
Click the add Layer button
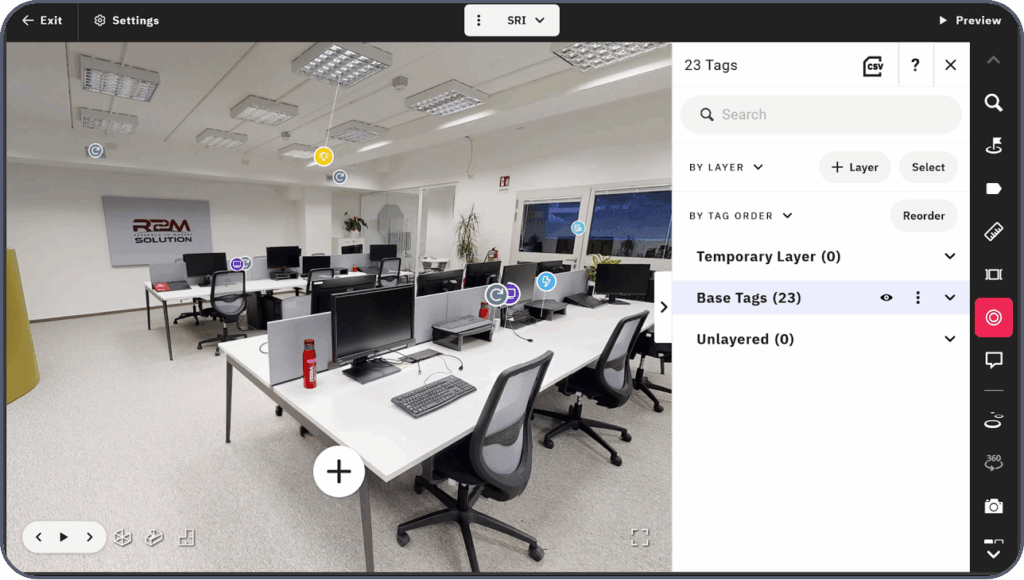(x=854, y=168)
